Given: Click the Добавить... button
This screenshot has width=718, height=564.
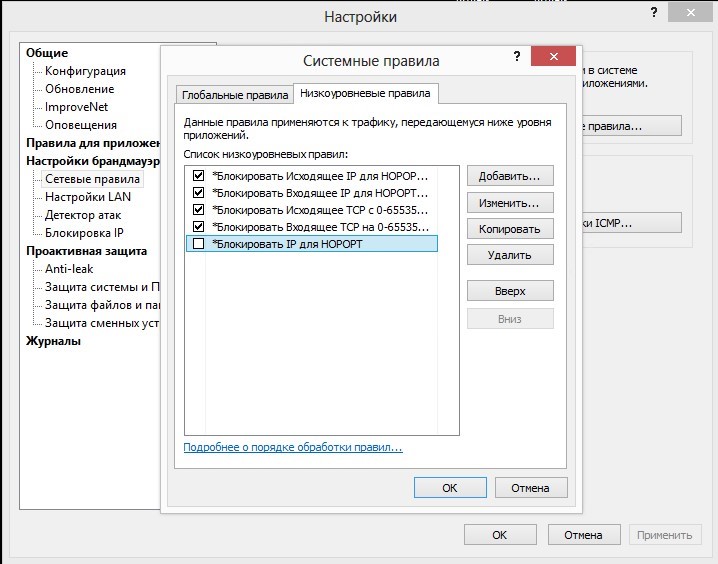Looking at the screenshot, I should [x=510, y=176].
